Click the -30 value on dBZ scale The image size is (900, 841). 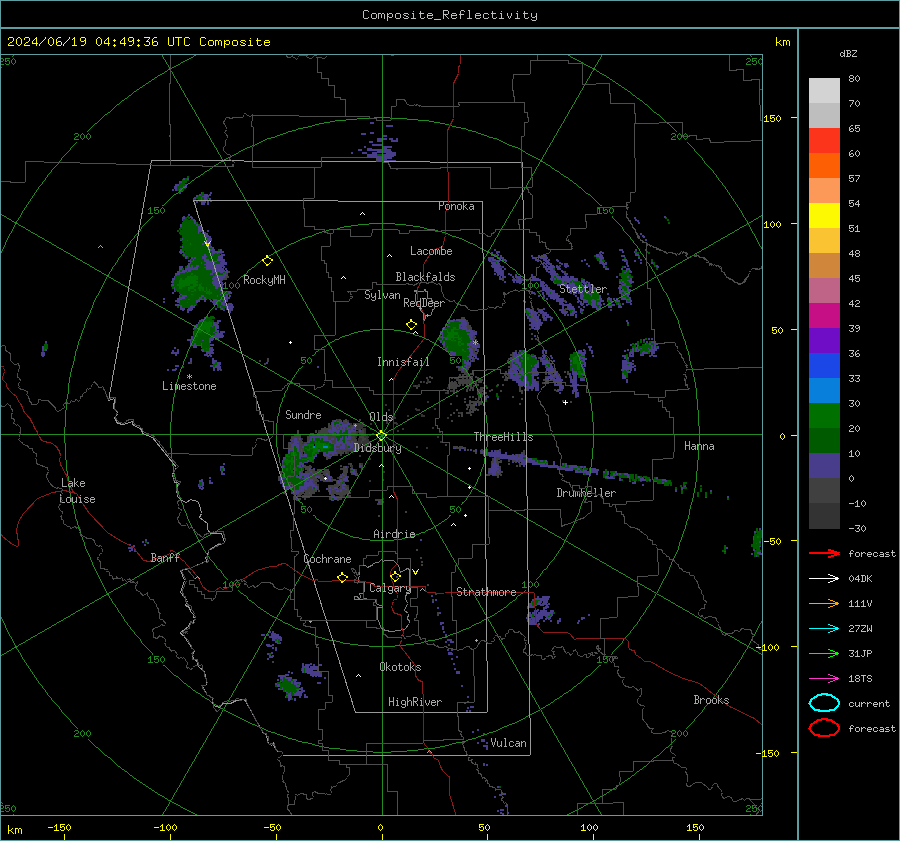[x=858, y=528]
